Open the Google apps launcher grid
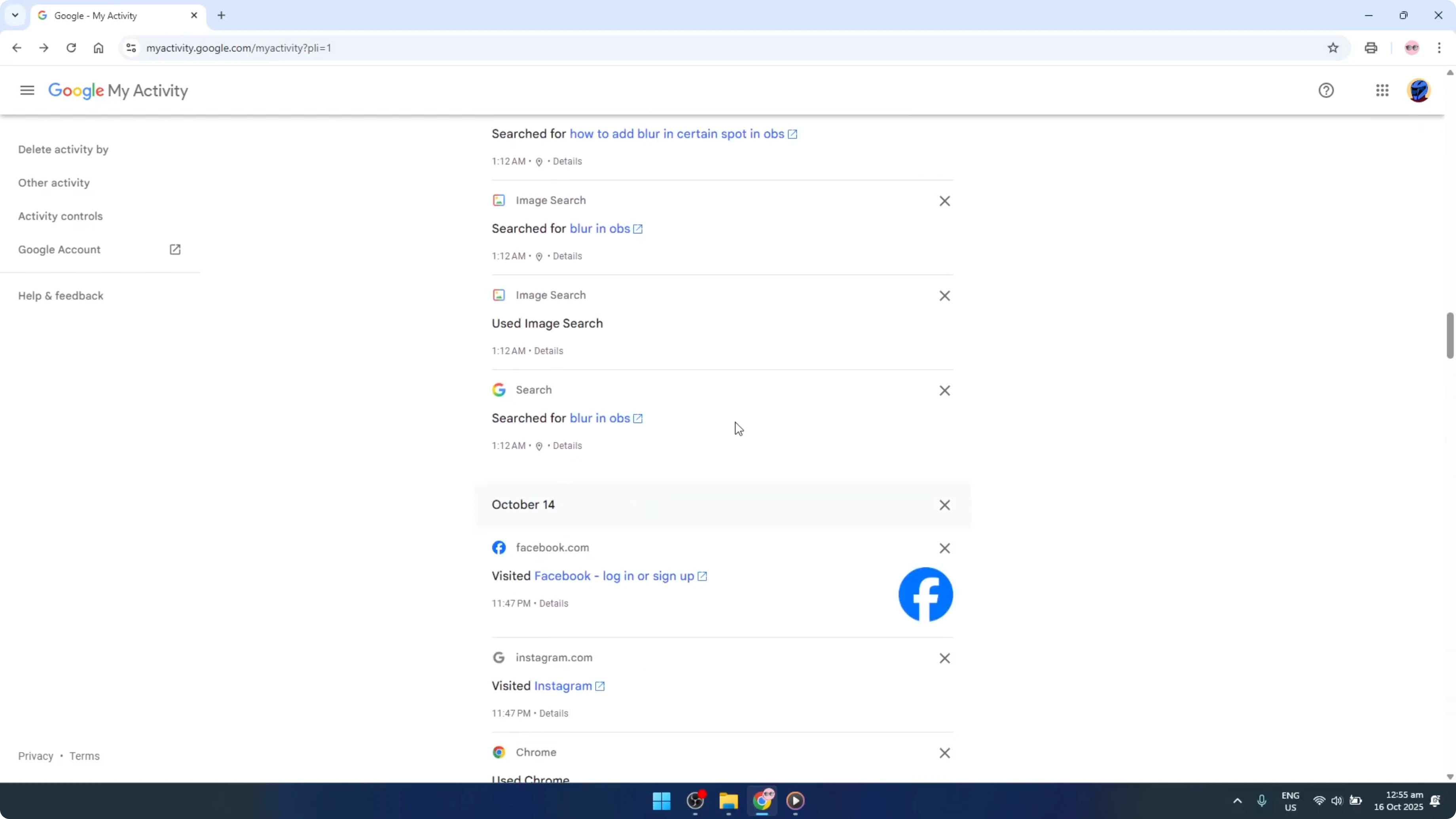 click(x=1382, y=90)
